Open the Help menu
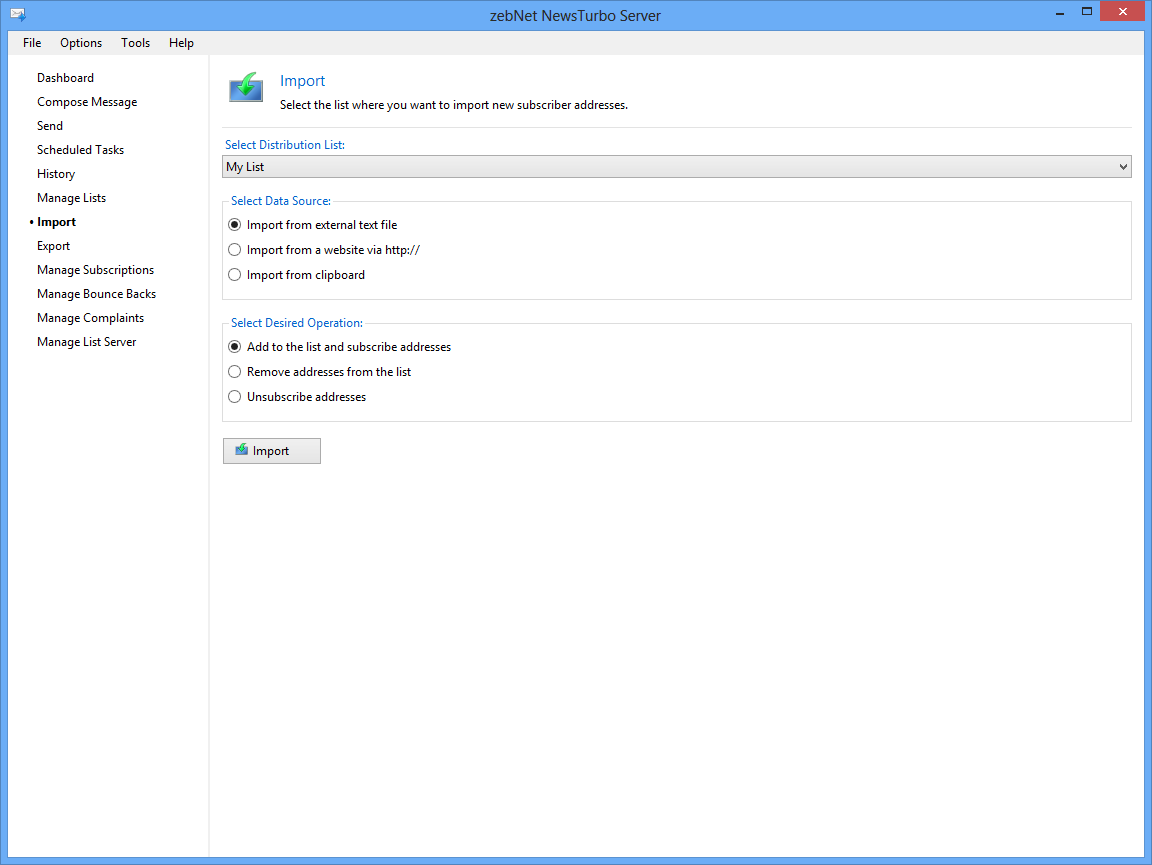Screen dimensions: 1152x865 [x=181, y=43]
